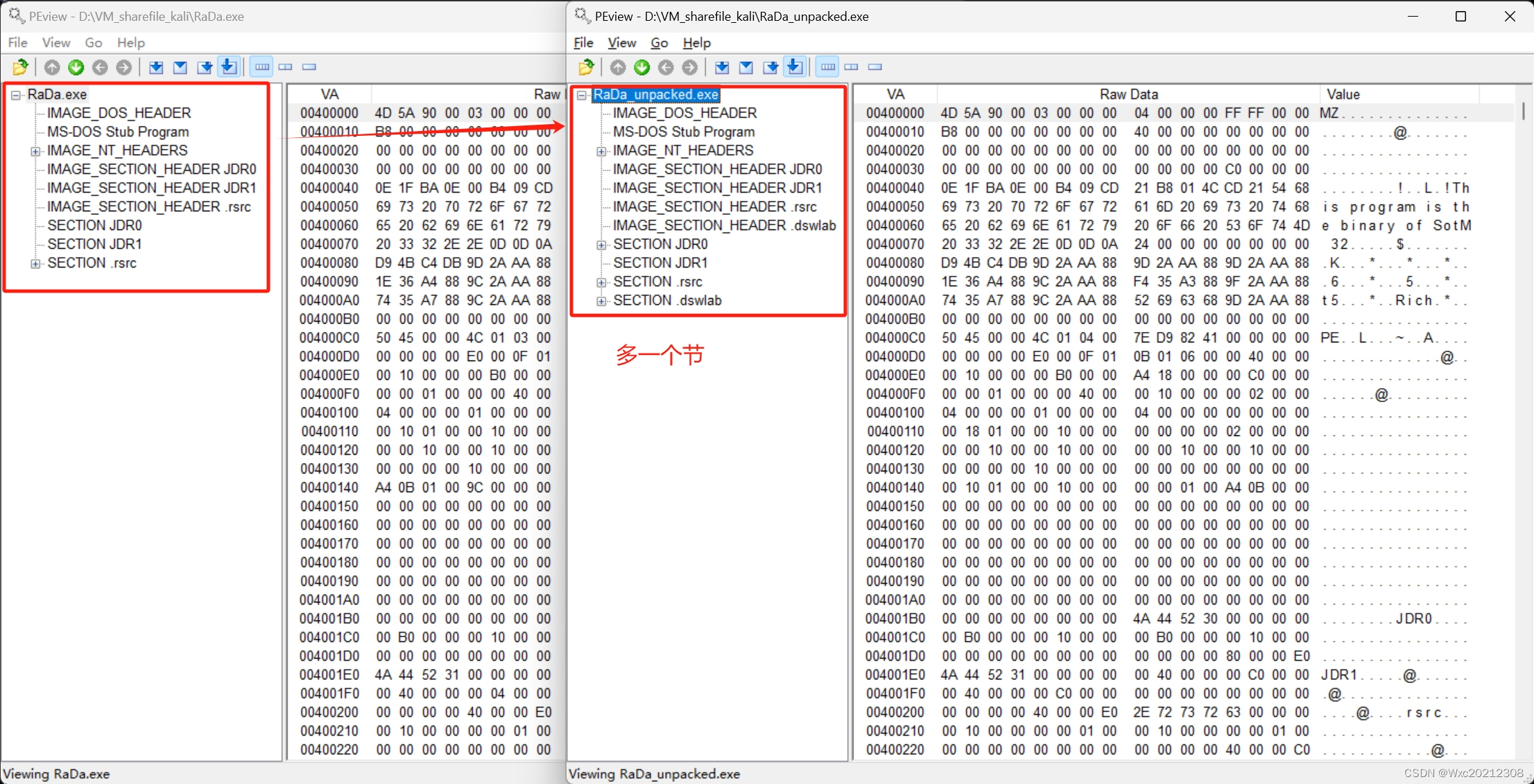Select IMAGE_SECTION_HEADER .rsrc in RaDa_unpacked.exe tree
The image size is (1534, 784).
pyautogui.click(x=715, y=207)
